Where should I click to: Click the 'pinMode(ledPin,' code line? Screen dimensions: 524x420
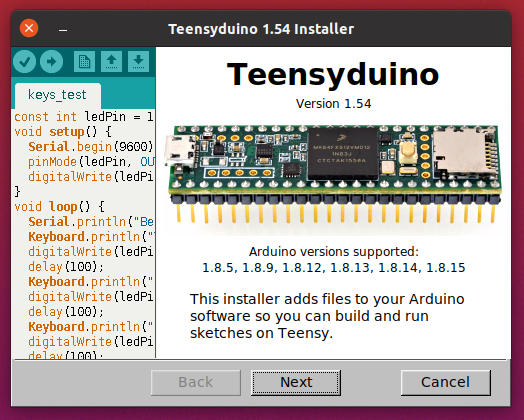(x=91, y=162)
